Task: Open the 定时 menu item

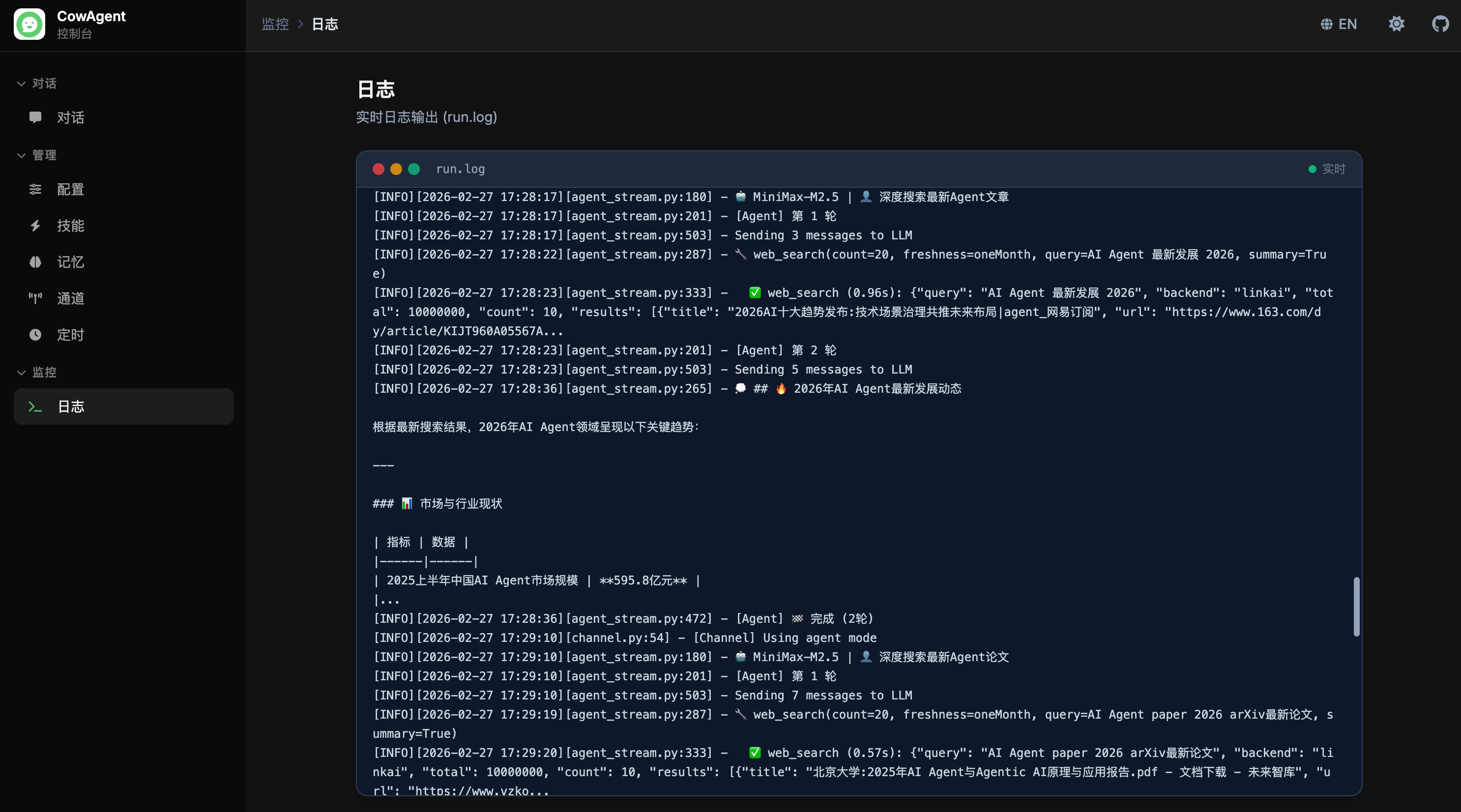Action: (x=70, y=335)
